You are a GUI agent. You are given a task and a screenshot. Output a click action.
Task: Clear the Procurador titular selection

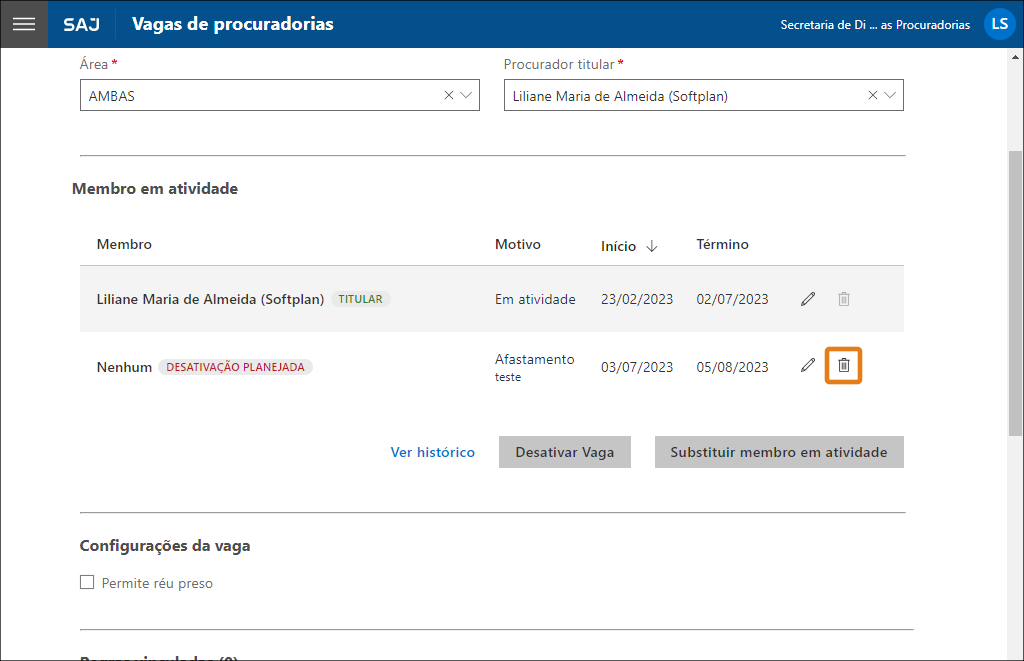tap(873, 96)
